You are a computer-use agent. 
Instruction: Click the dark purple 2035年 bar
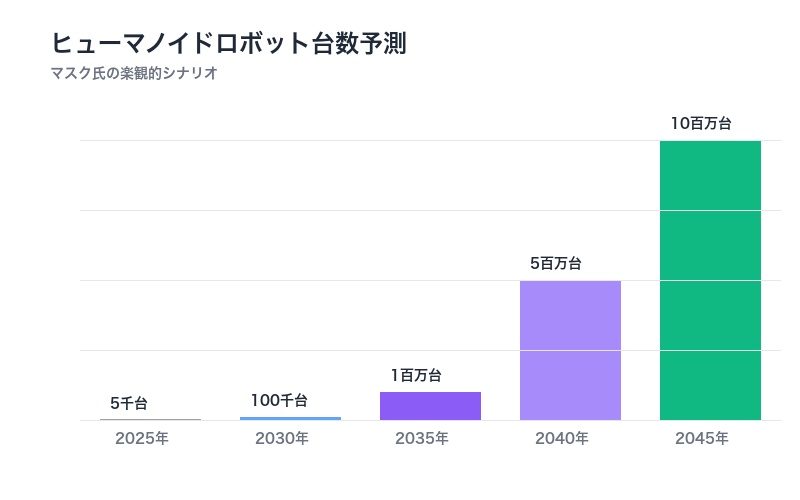(430, 406)
